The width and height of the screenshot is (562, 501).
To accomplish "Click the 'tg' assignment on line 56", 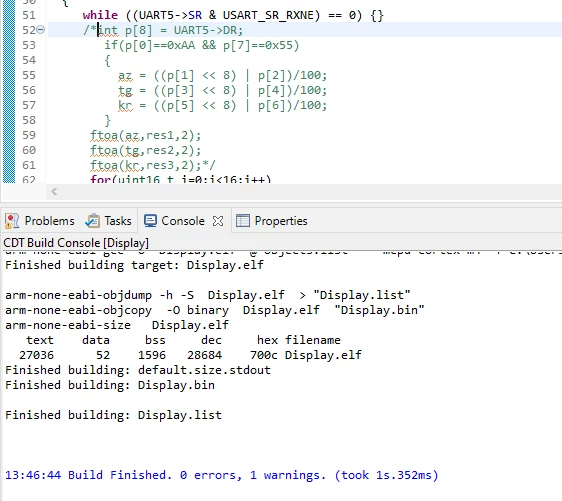I will pyautogui.click(x=223, y=90).
